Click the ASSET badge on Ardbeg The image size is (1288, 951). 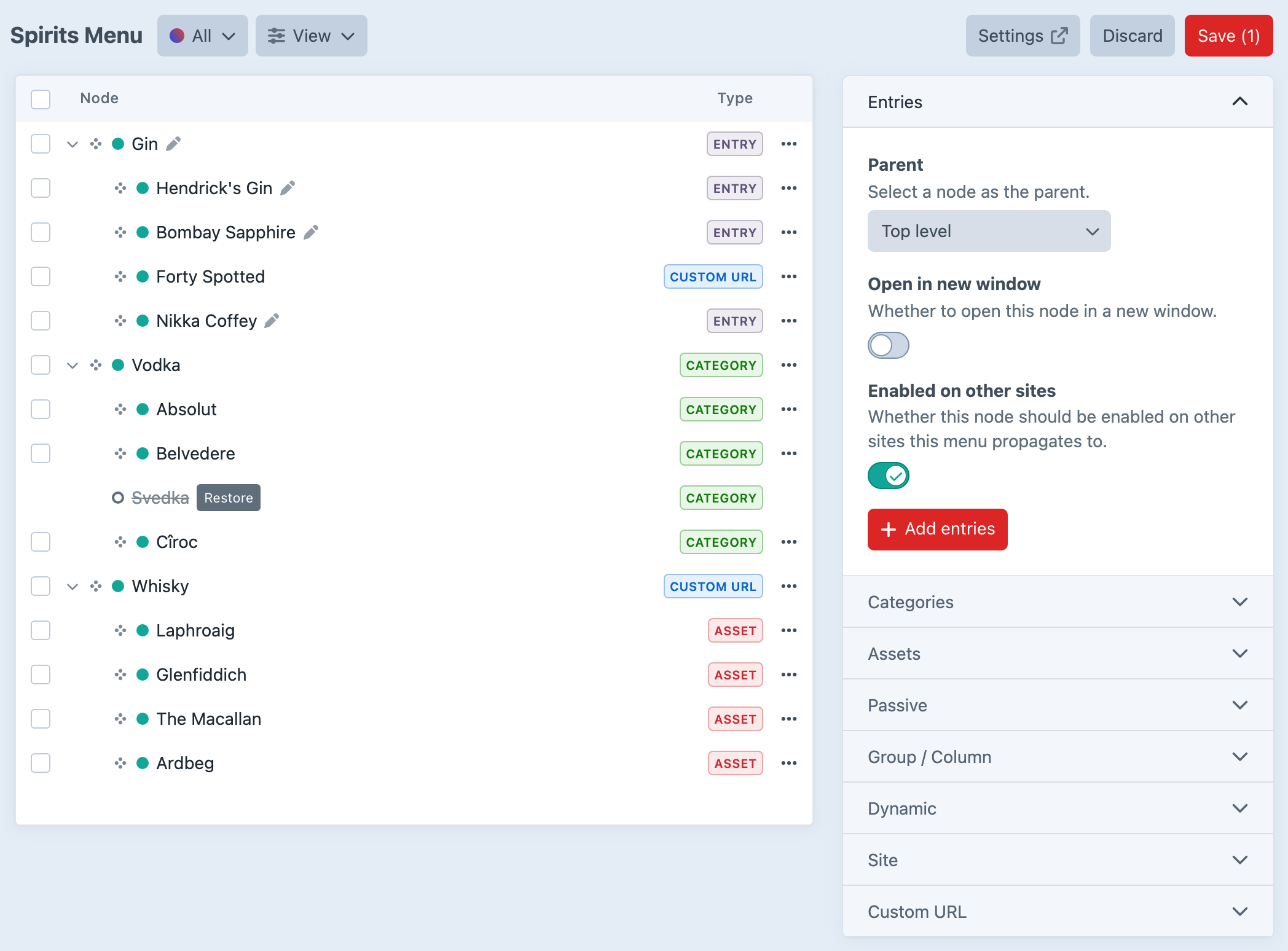(x=736, y=763)
